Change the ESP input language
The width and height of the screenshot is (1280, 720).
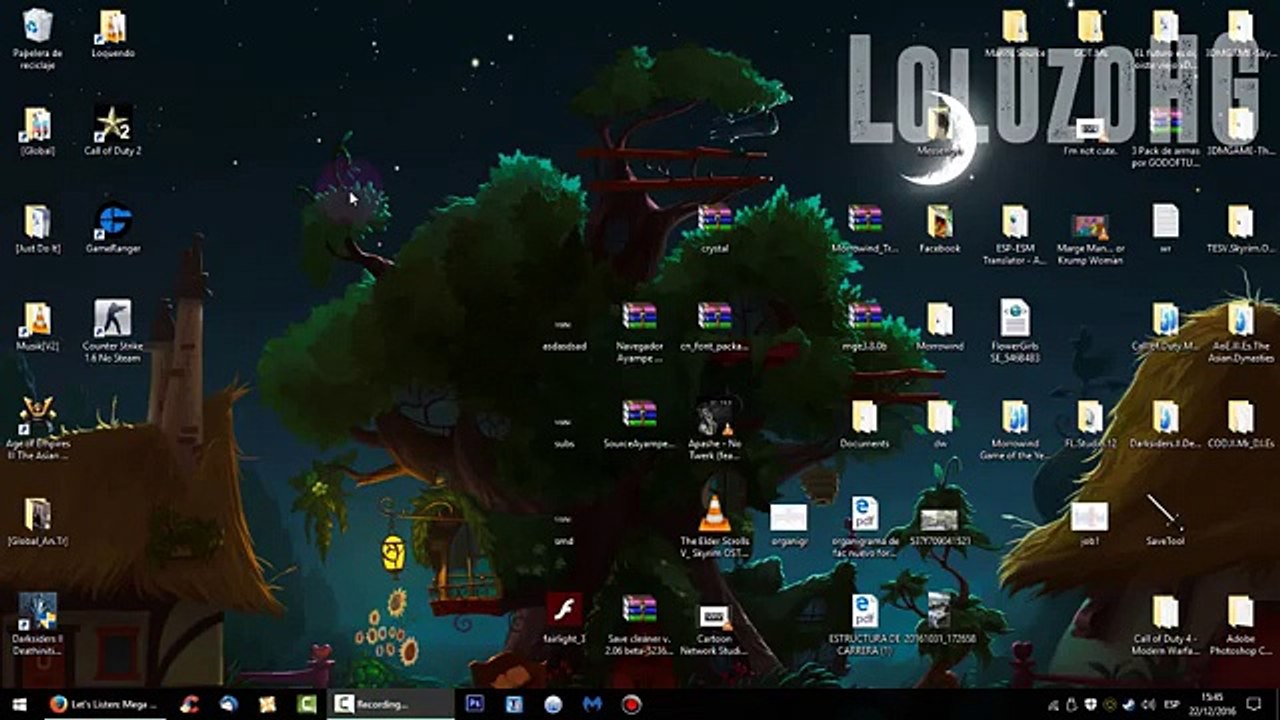1172,704
